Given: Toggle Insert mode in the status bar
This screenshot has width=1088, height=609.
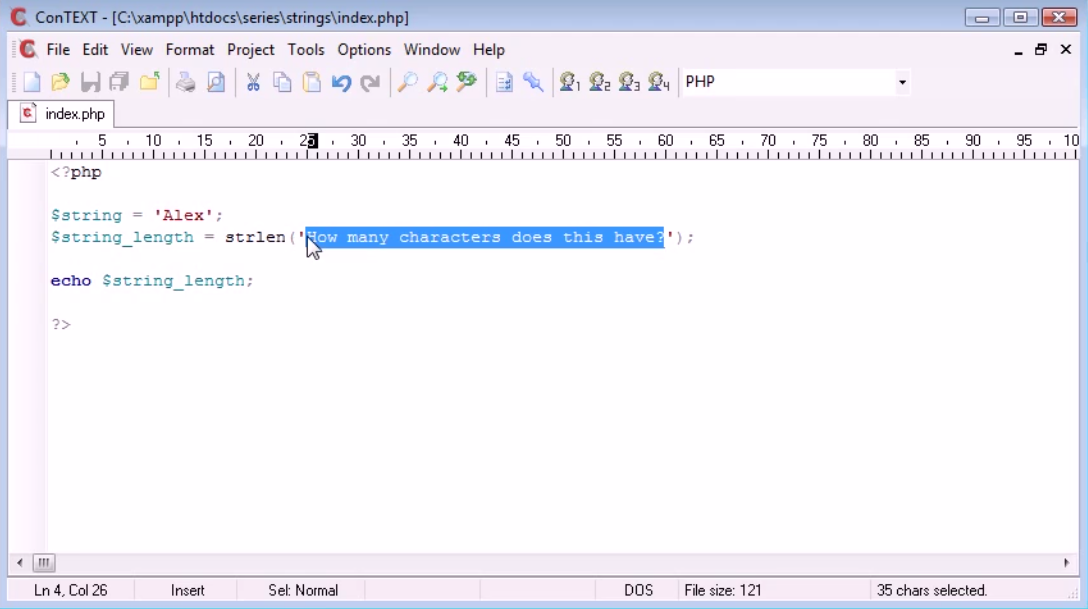Looking at the screenshot, I should click(187, 590).
